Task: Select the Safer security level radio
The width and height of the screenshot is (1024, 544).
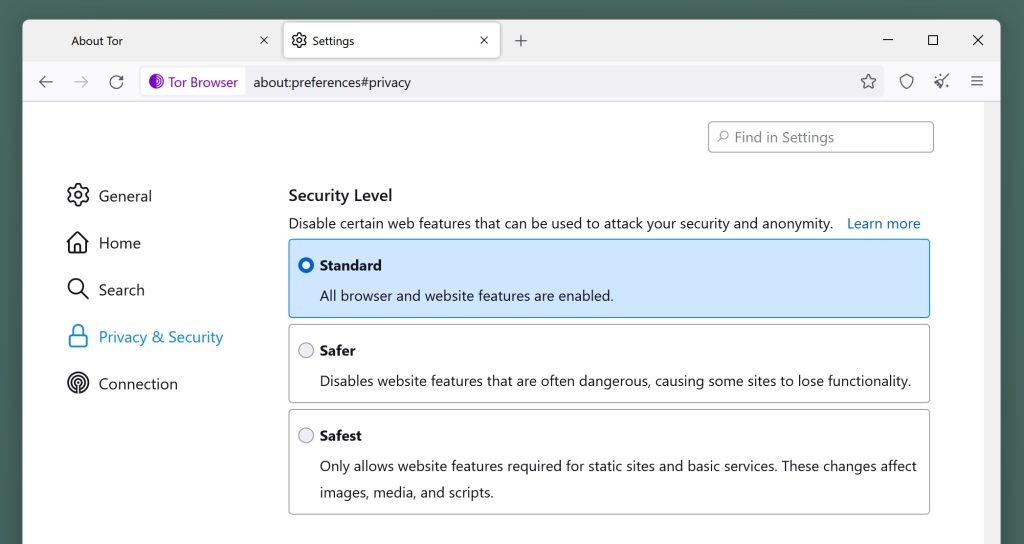Action: point(306,351)
